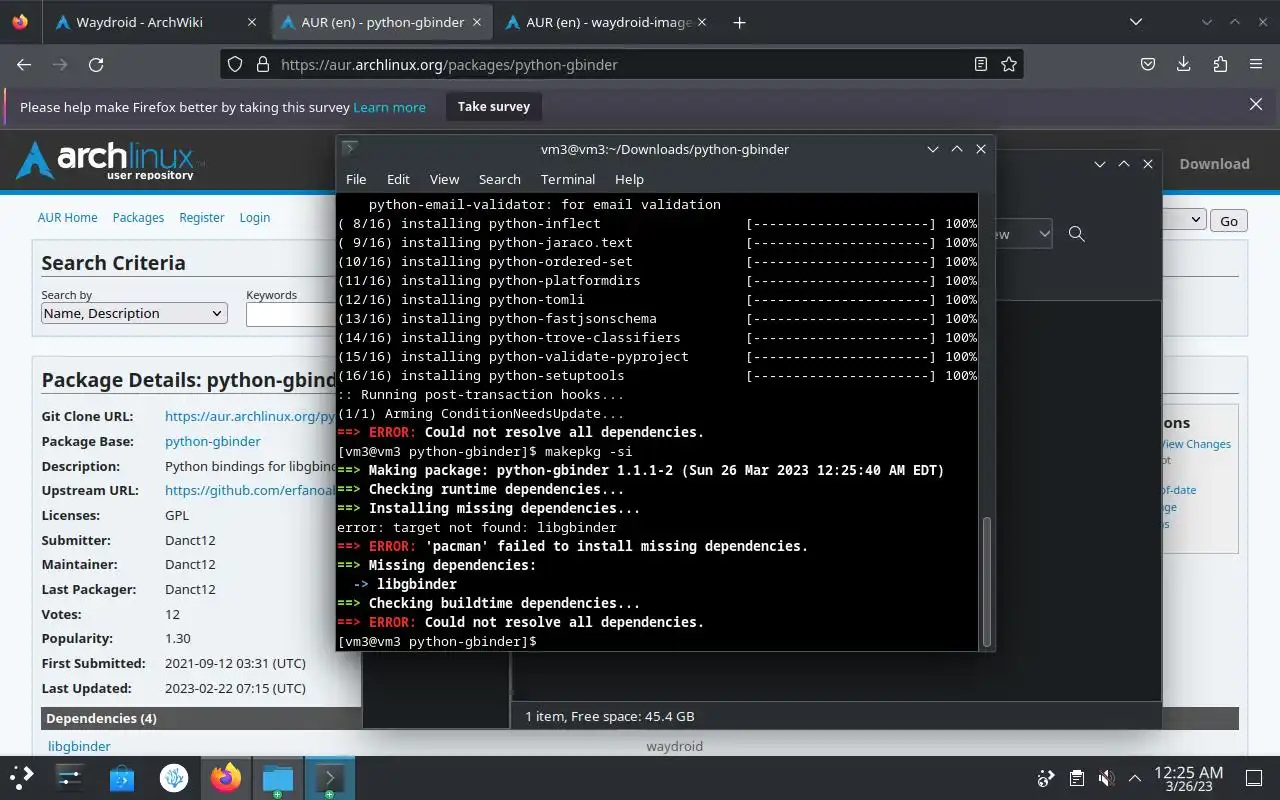Open the Firefox downloads panel
Screen dimensions: 1280x800
[1184, 64]
